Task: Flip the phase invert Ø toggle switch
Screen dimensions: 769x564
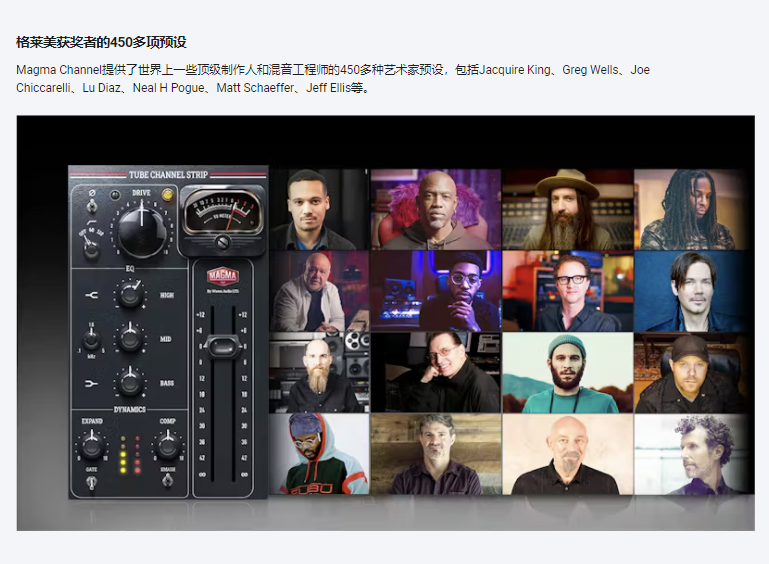Action: (x=92, y=207)
